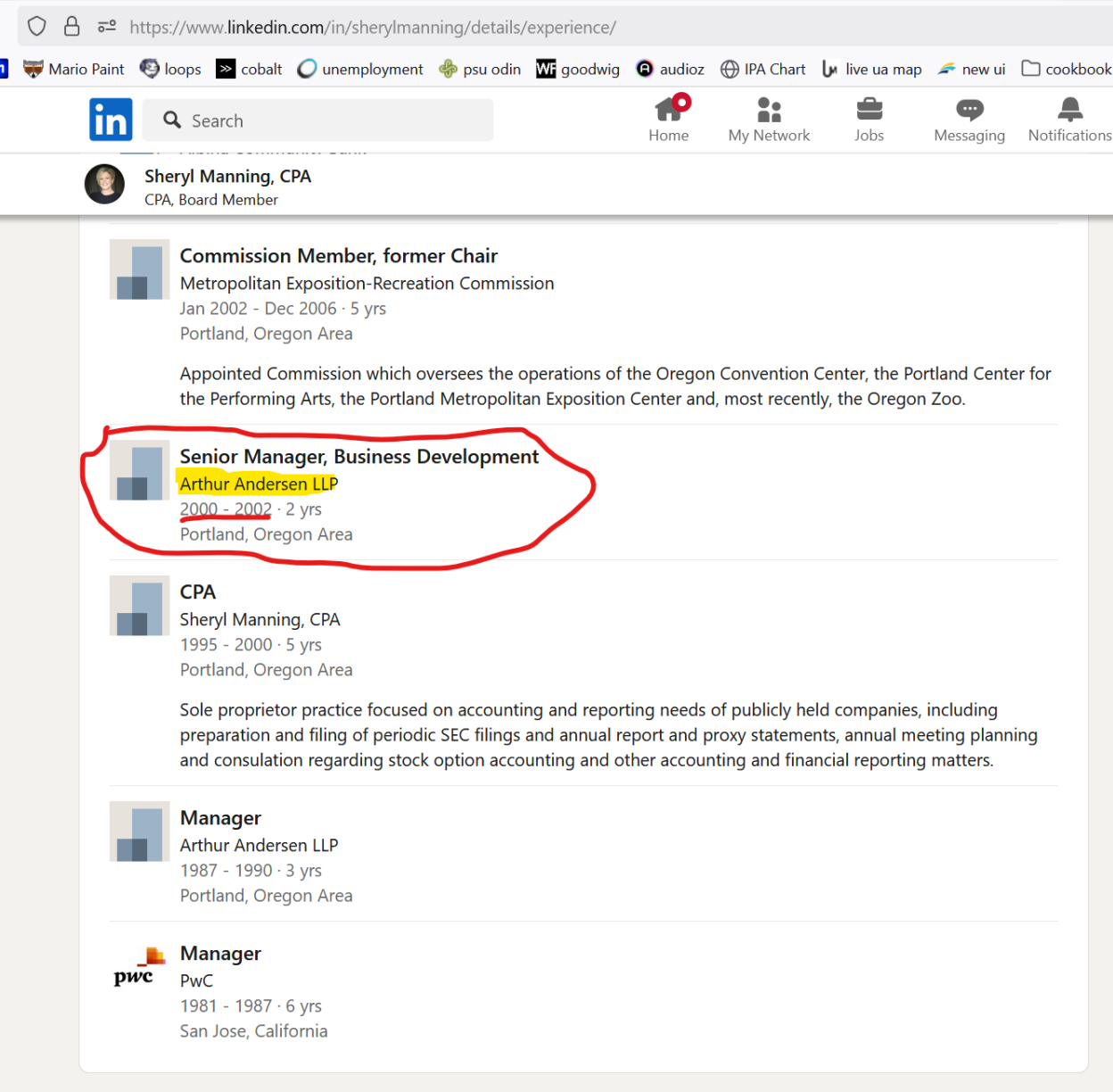This screenshot has height=1092, width=1113.
Task: Click Metropolitan Exposition-Recreation Commission company logo
Action: click(x=139, y=269)
